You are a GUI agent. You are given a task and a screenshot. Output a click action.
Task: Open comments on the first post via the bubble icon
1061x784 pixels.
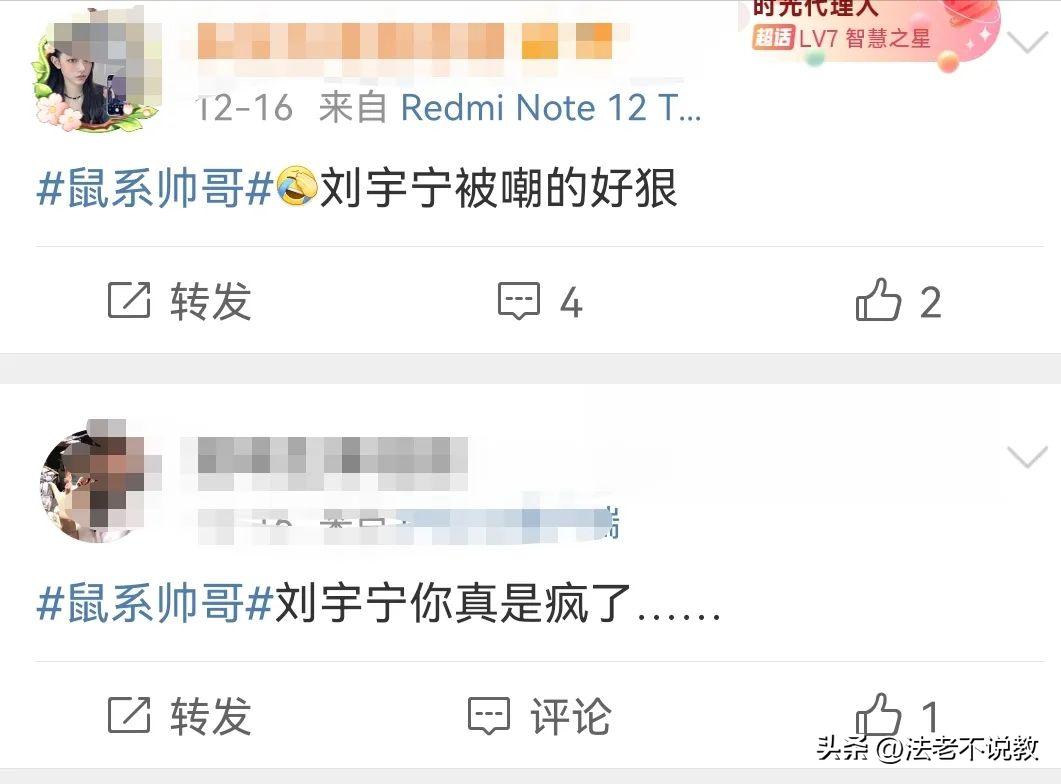coord(519,300)
